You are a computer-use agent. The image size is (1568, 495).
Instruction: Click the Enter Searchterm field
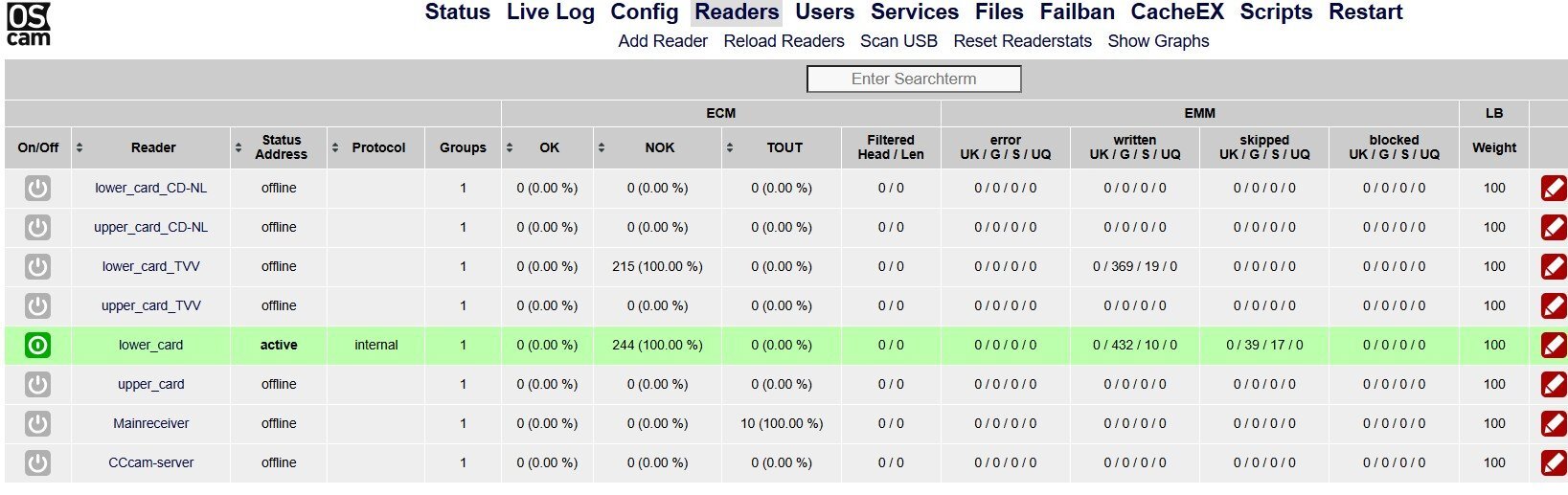pos(914,79)
